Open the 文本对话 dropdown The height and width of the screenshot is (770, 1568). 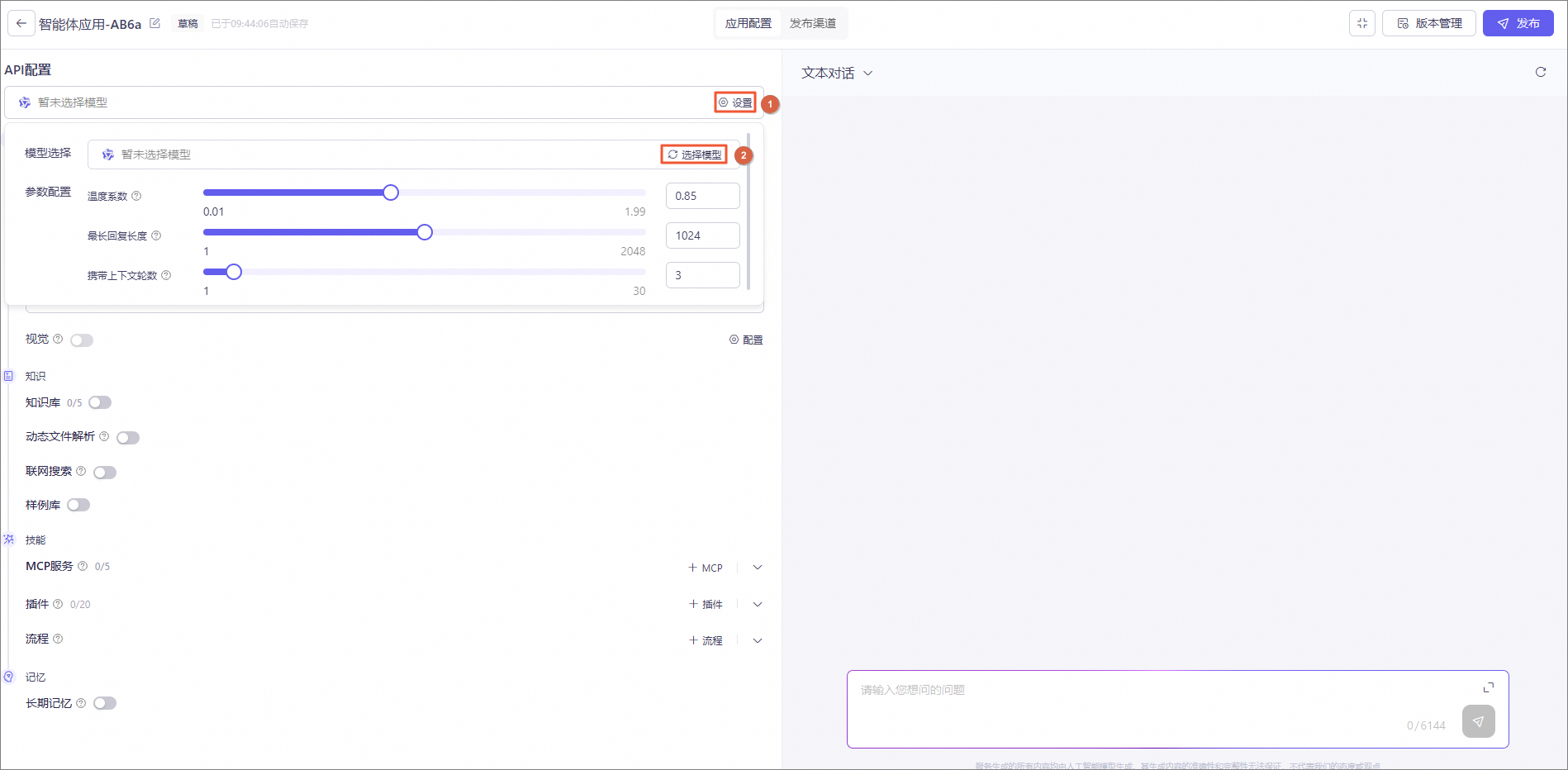coord(837,73)
